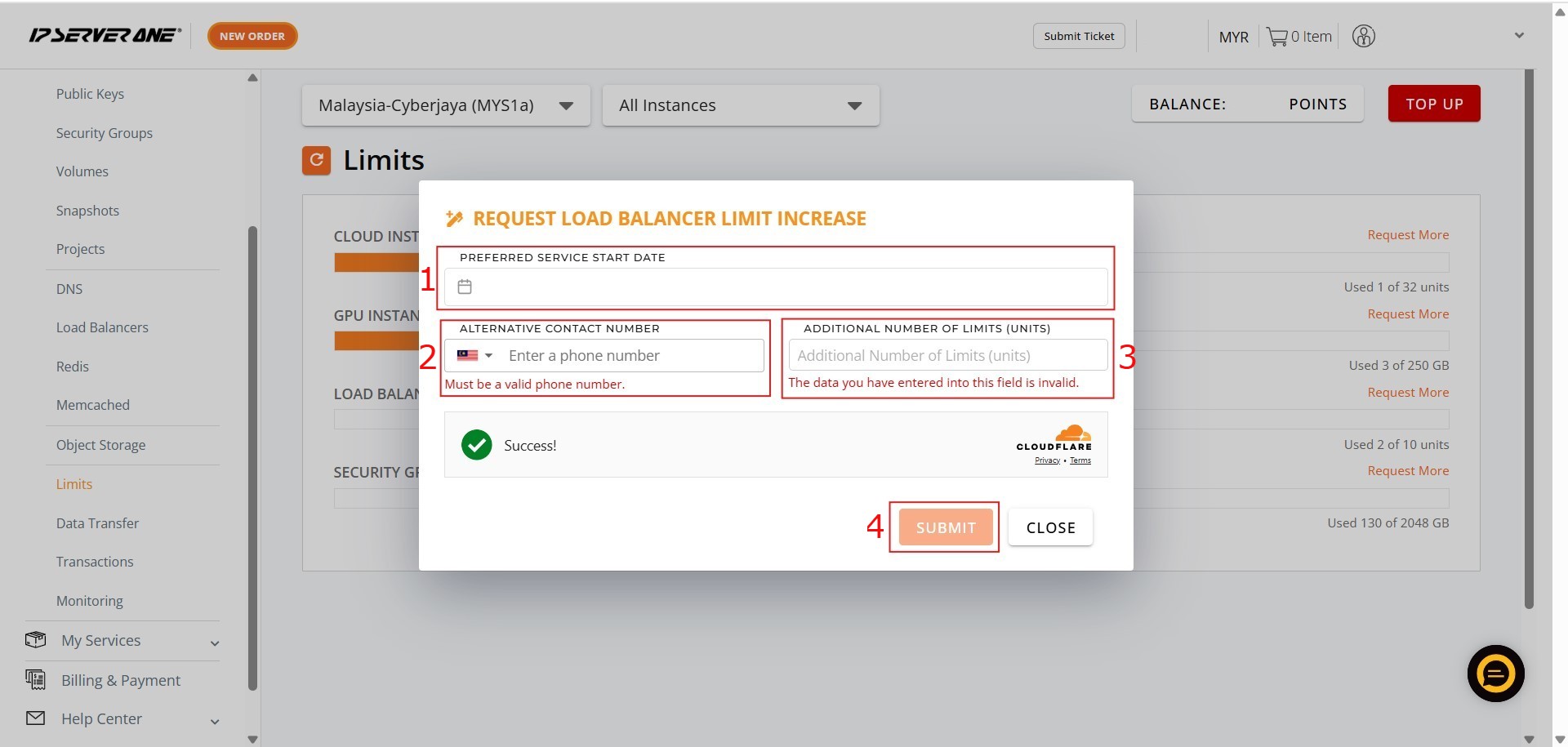Click the Help Center envelope icon
The height and width of the screenshot is (747, 1568).
tap(35, 718)
